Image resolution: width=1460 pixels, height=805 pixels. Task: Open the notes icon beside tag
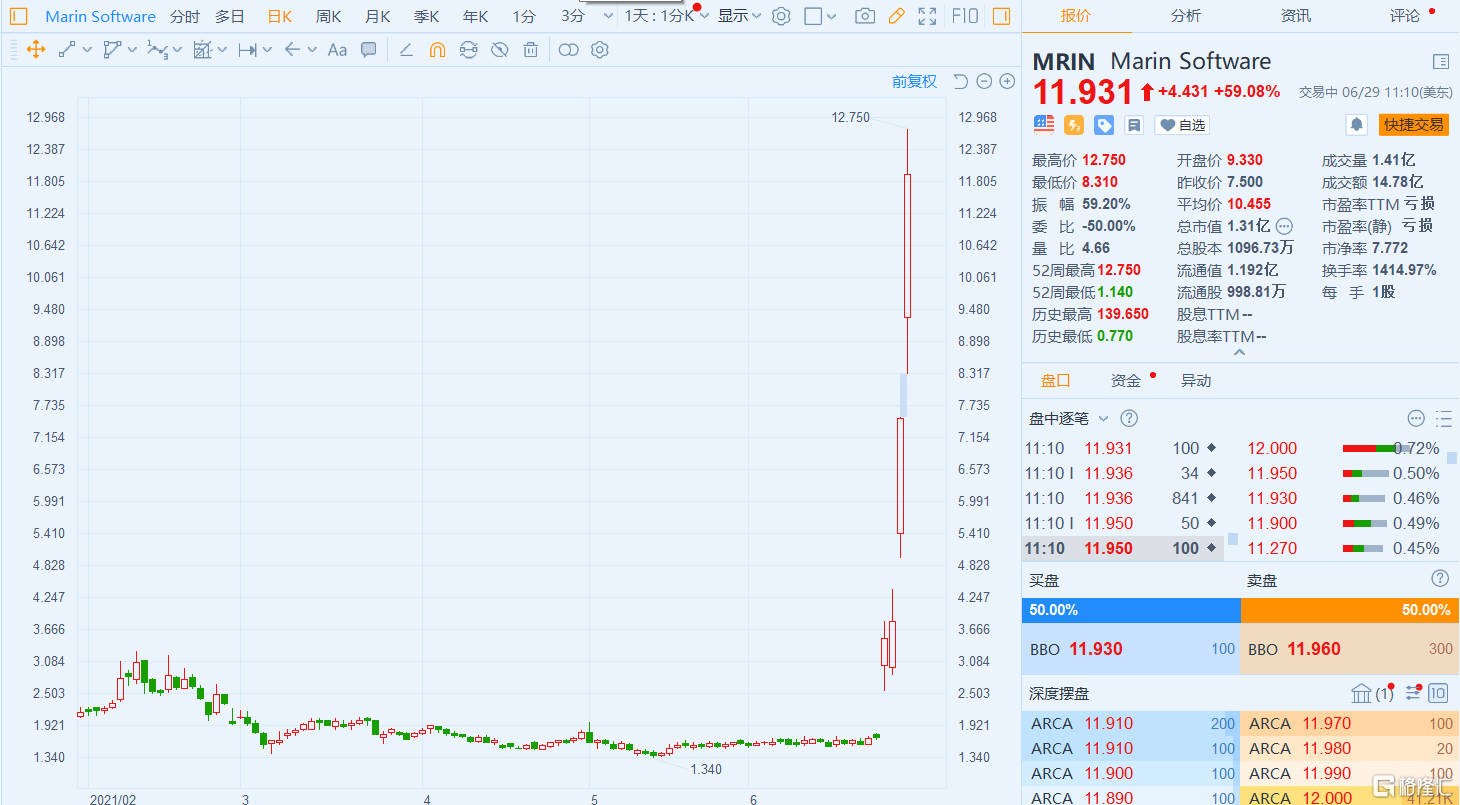(x=1134, y=125)
